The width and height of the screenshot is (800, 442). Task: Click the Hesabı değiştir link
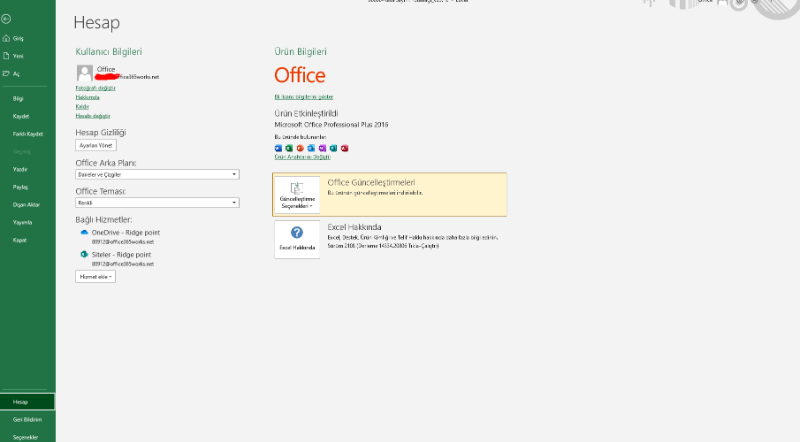93,116
